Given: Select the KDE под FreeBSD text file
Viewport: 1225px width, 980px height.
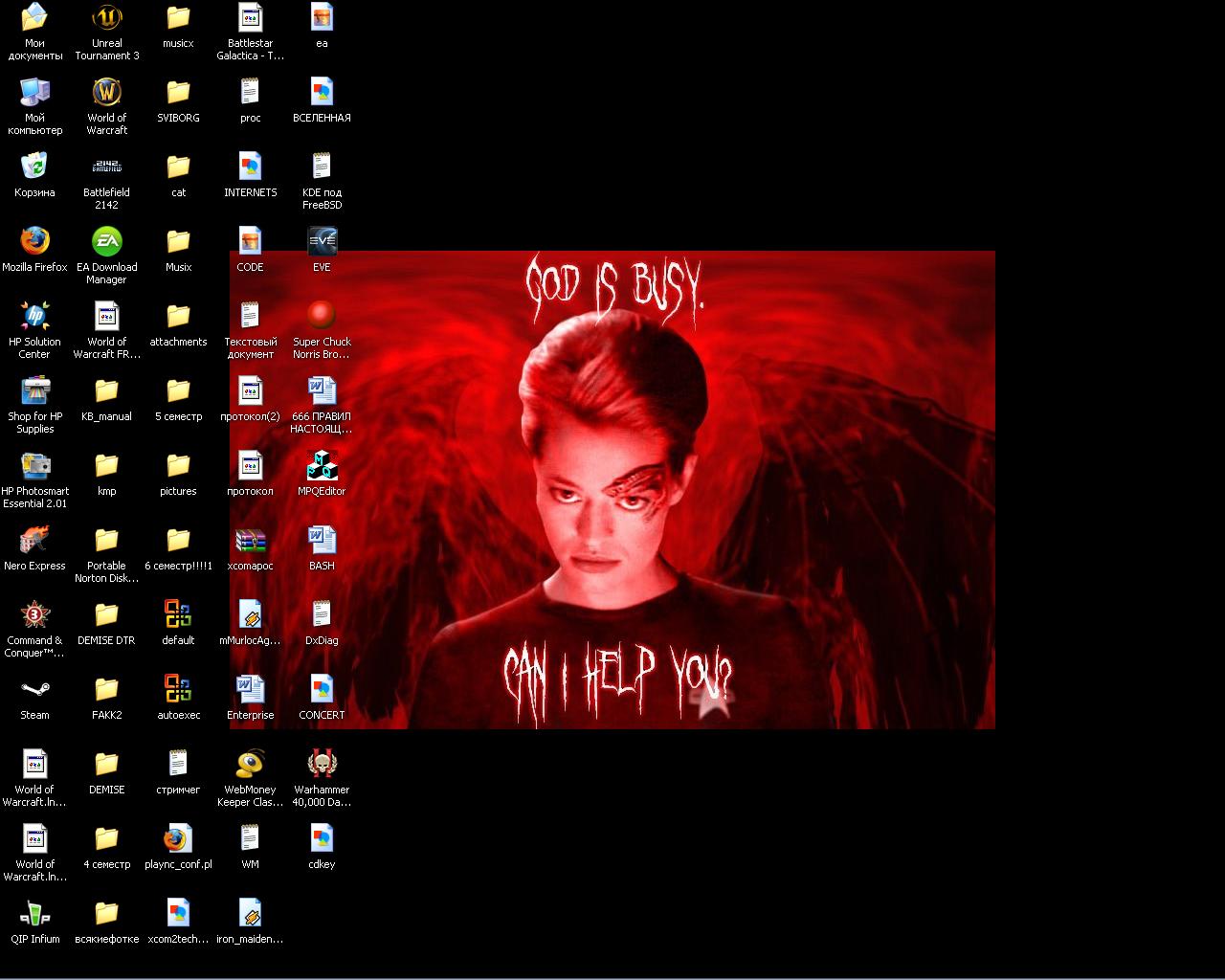Looking at the screenshot, I should coord(322,167).
